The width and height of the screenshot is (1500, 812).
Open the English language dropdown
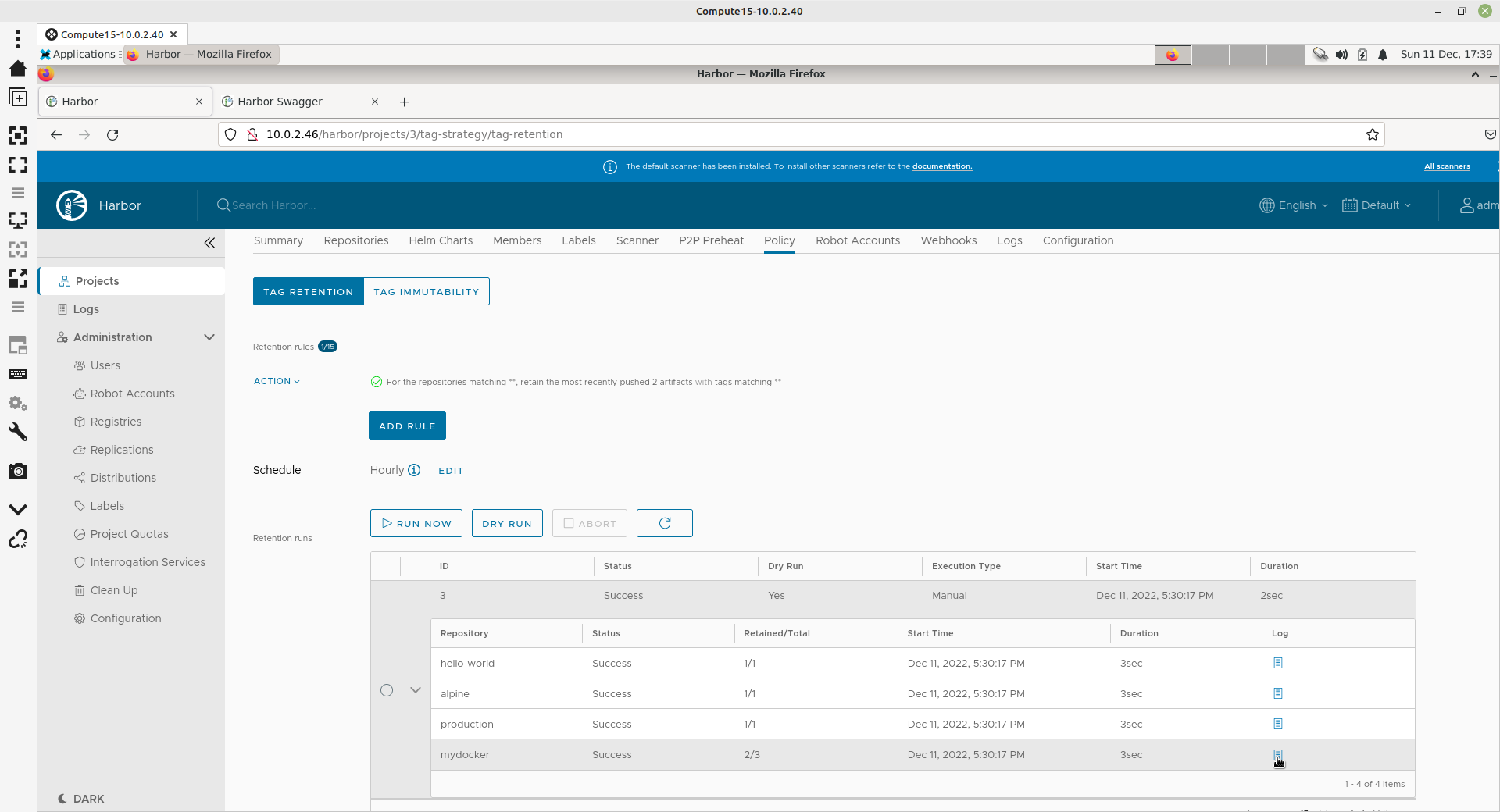pos(1294,205)
